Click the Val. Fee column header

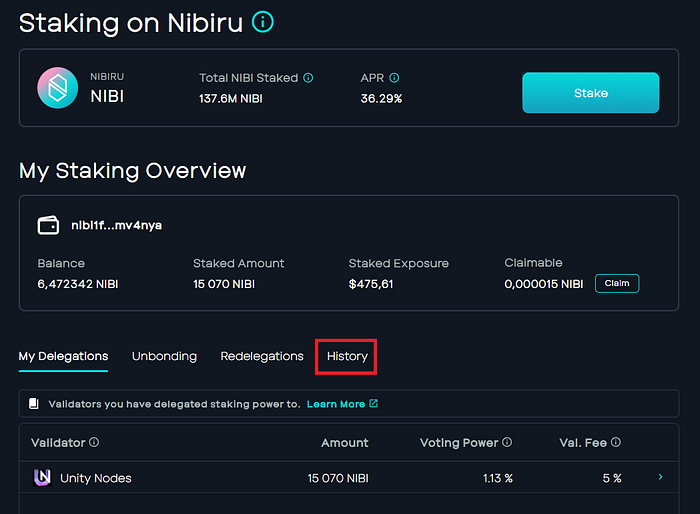(583, 443)
